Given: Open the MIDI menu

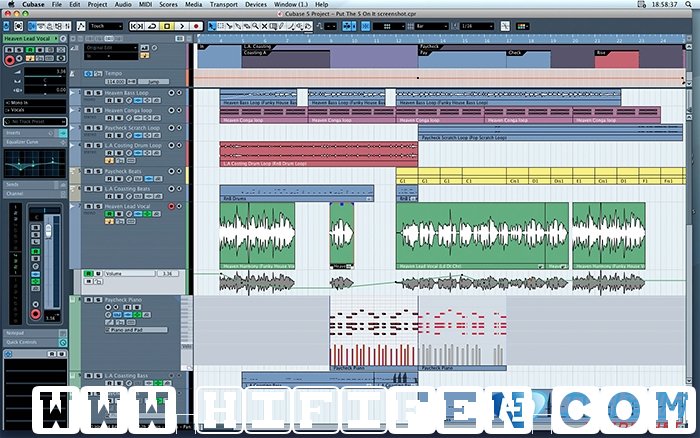Looking at the screenshot, I should [145, 4].
